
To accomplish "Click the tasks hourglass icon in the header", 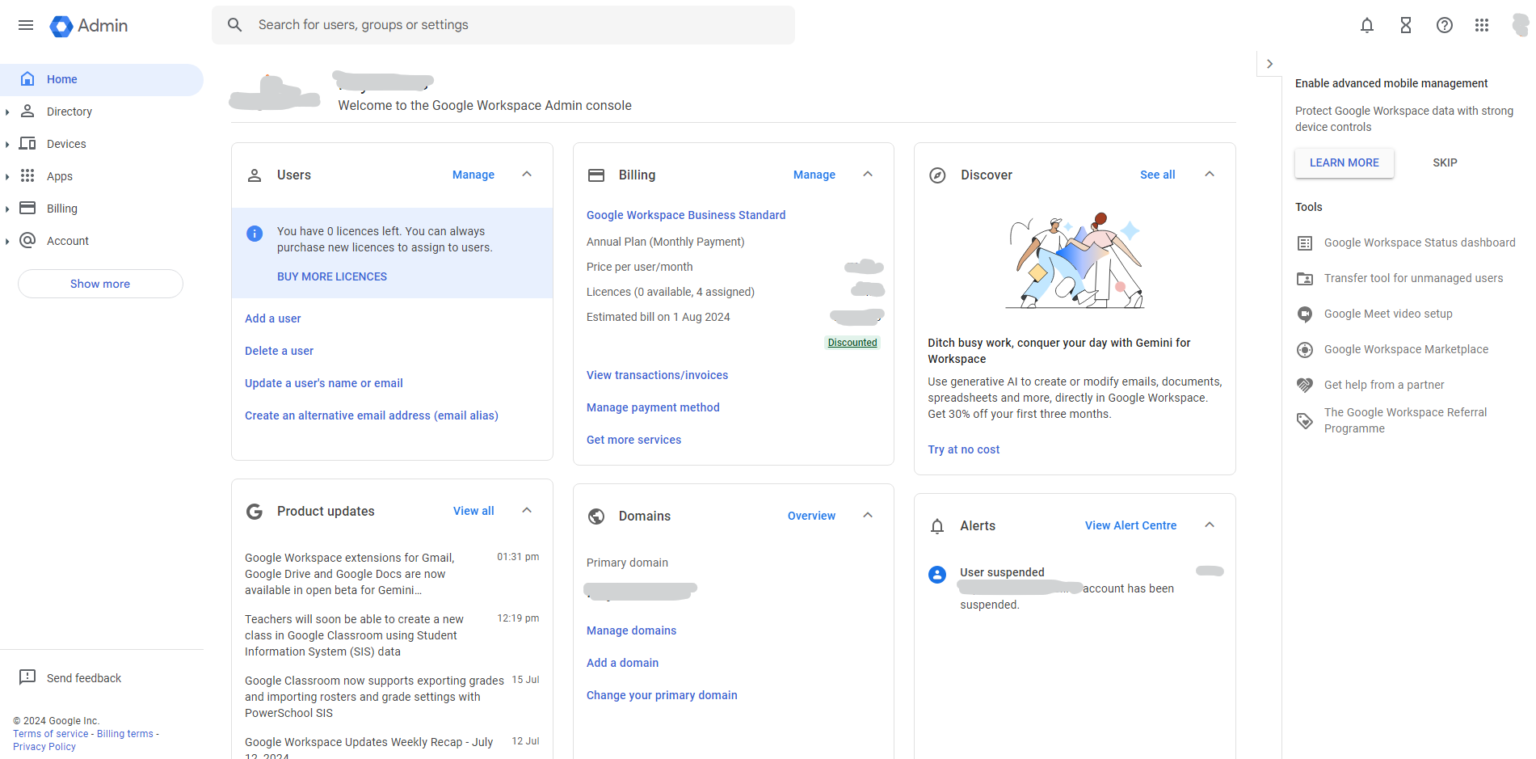I will tap(1405, 25).
